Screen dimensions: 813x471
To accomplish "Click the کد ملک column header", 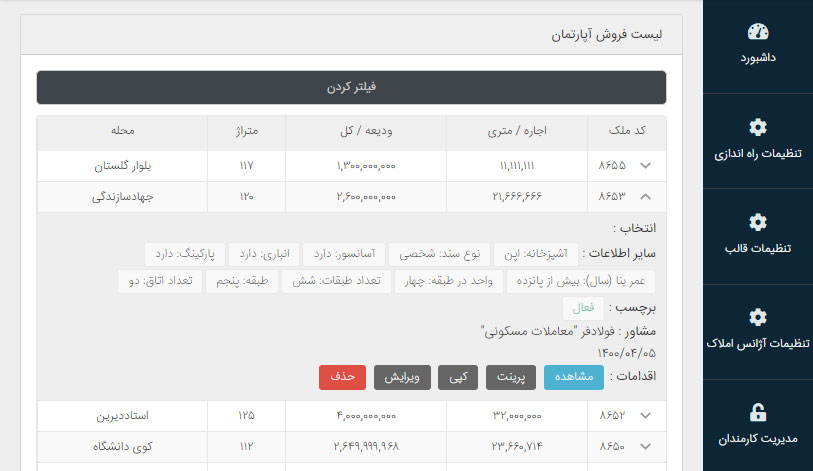I will click(x=627, y=131).
